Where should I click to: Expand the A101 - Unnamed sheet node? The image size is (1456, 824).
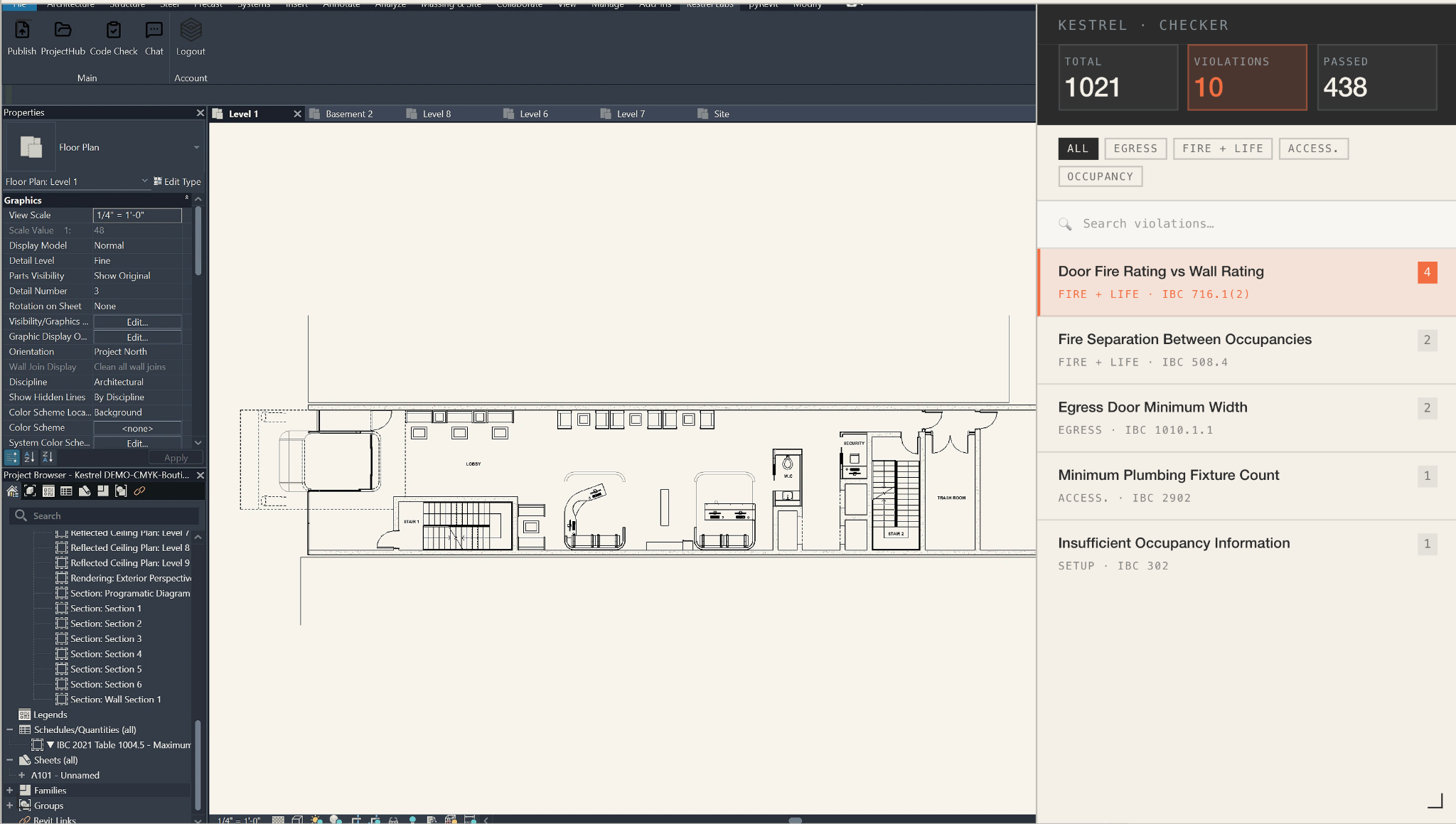tap(21, 775)
